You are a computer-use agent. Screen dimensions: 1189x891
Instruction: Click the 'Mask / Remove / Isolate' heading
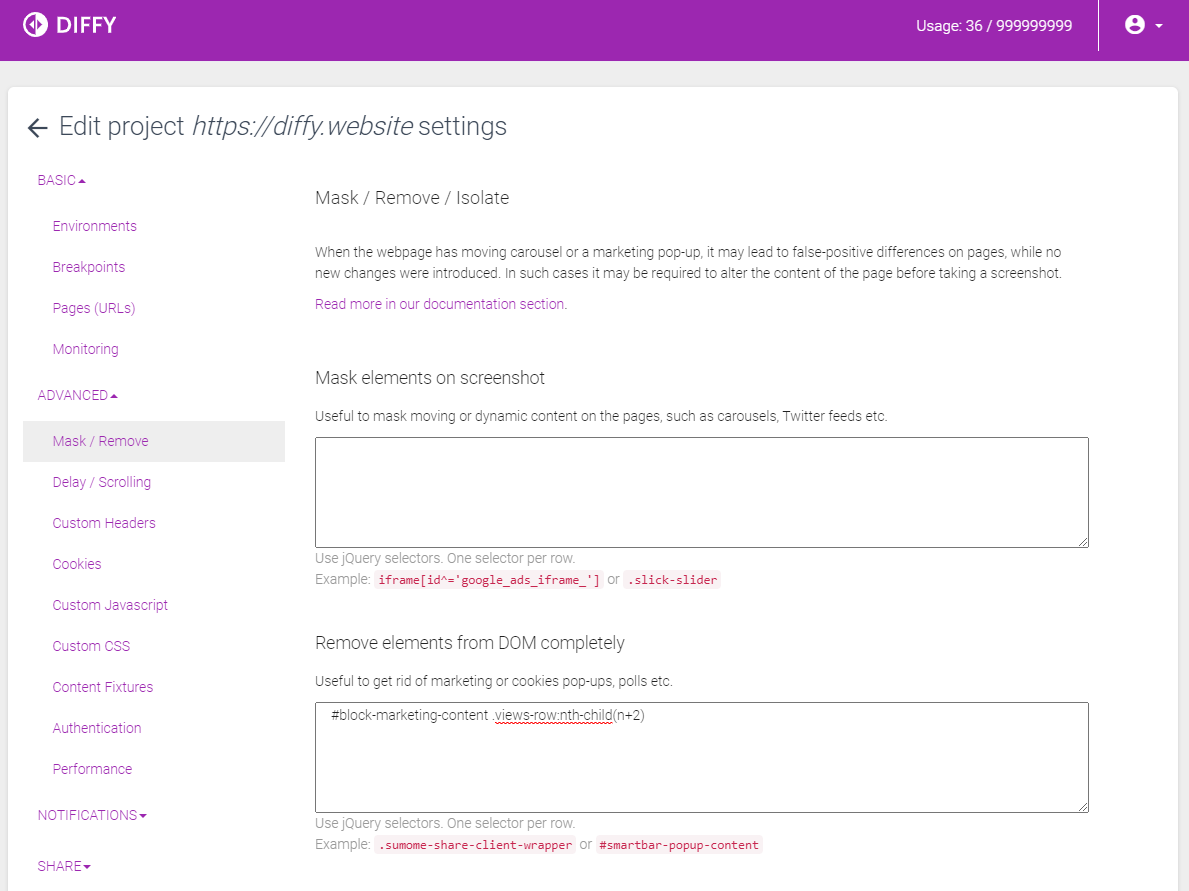[x=412, y=198]
